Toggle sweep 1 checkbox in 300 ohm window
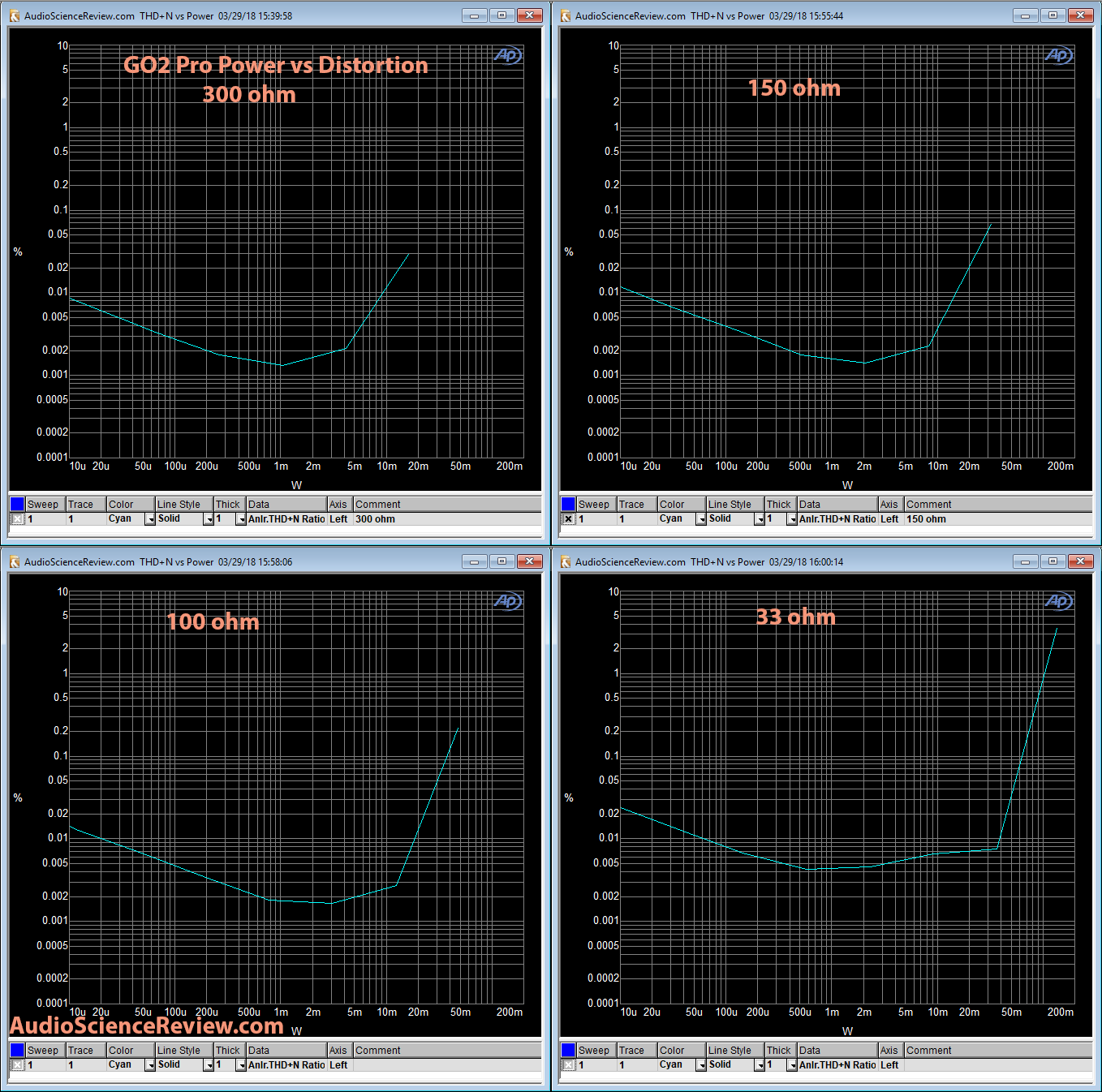The height and width of the screenshot is (1092, 1102). pyautogui.click(x=17, y=519)
